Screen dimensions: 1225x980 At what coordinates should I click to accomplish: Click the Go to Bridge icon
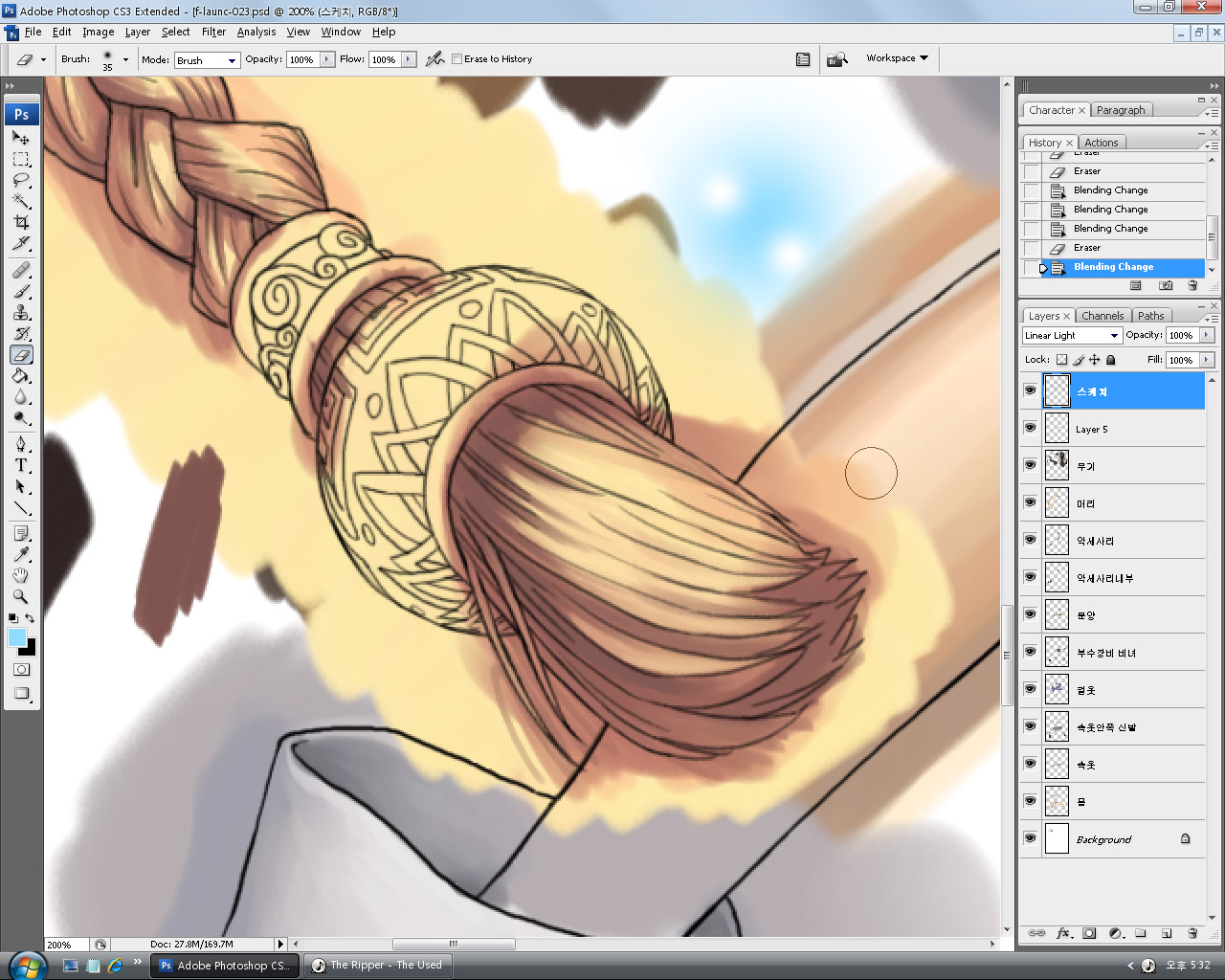pos(837,59)
